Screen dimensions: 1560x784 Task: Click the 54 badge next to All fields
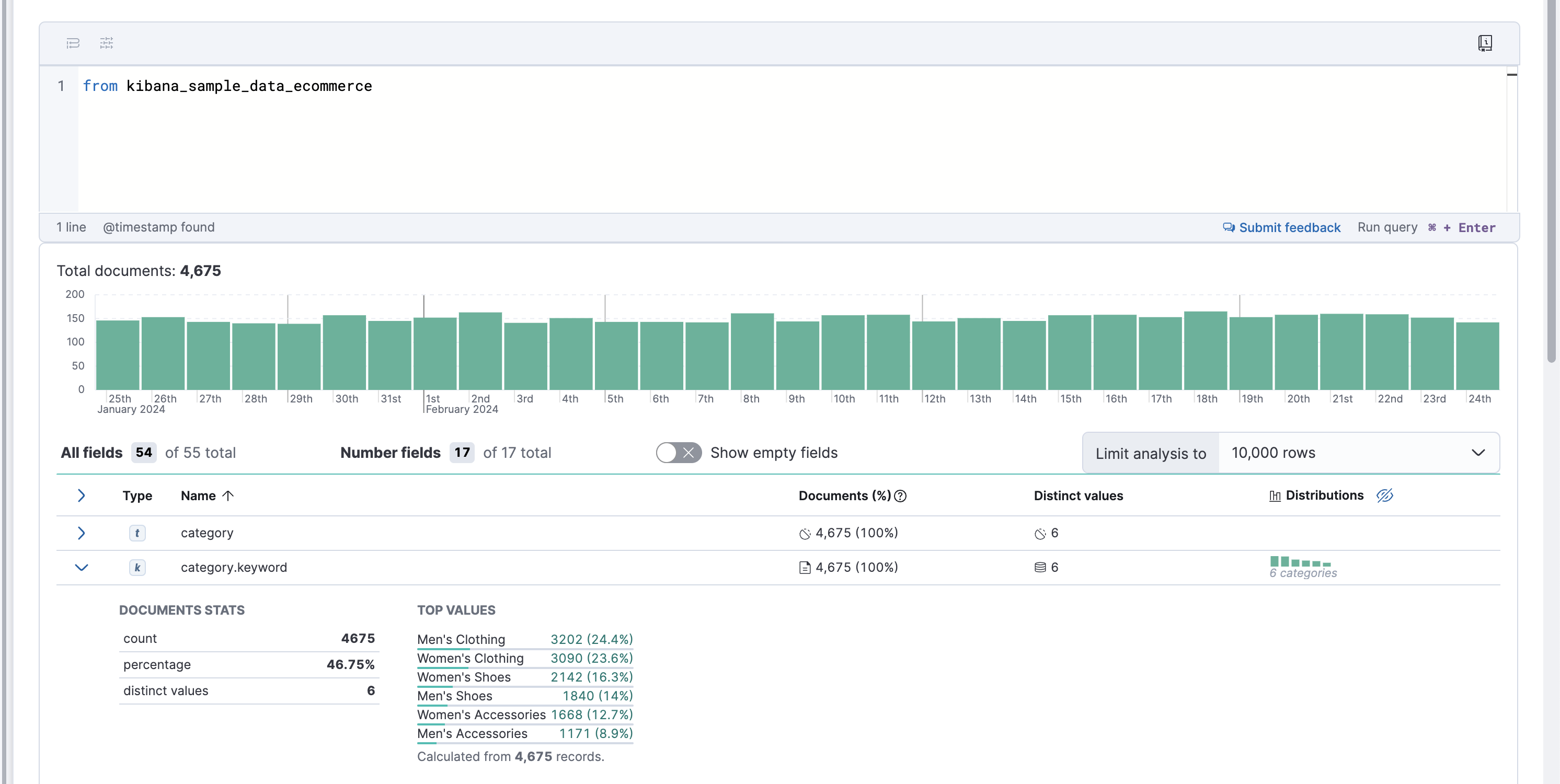(144, 452)
